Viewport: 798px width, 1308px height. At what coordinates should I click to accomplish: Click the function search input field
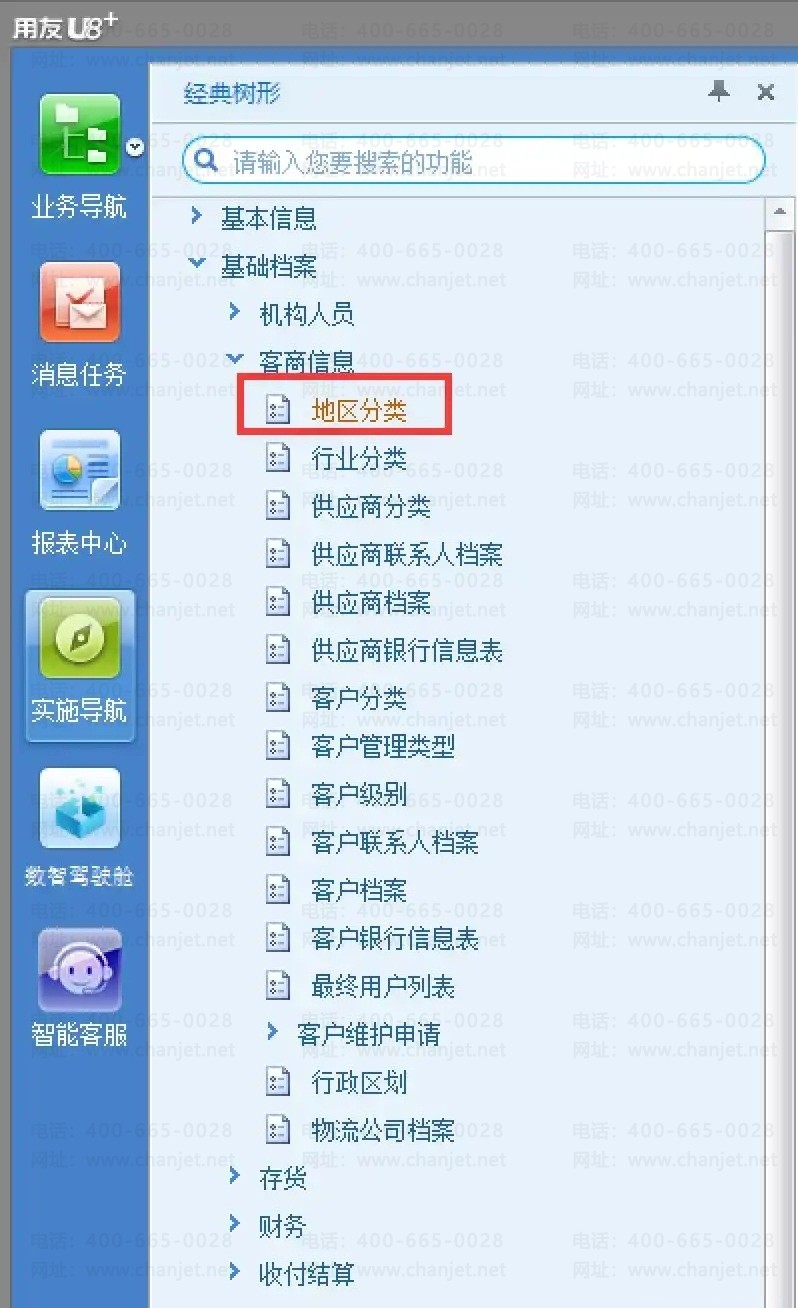(474, 160)
